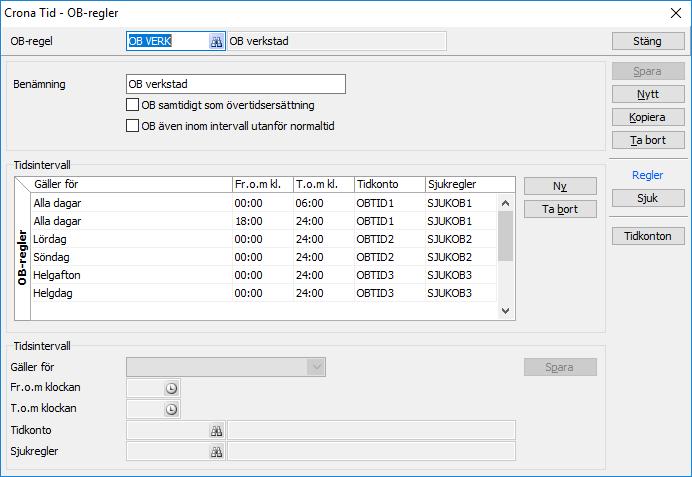Click the table's scroll down arrow
692x477 pixels.
pos(506,311)
